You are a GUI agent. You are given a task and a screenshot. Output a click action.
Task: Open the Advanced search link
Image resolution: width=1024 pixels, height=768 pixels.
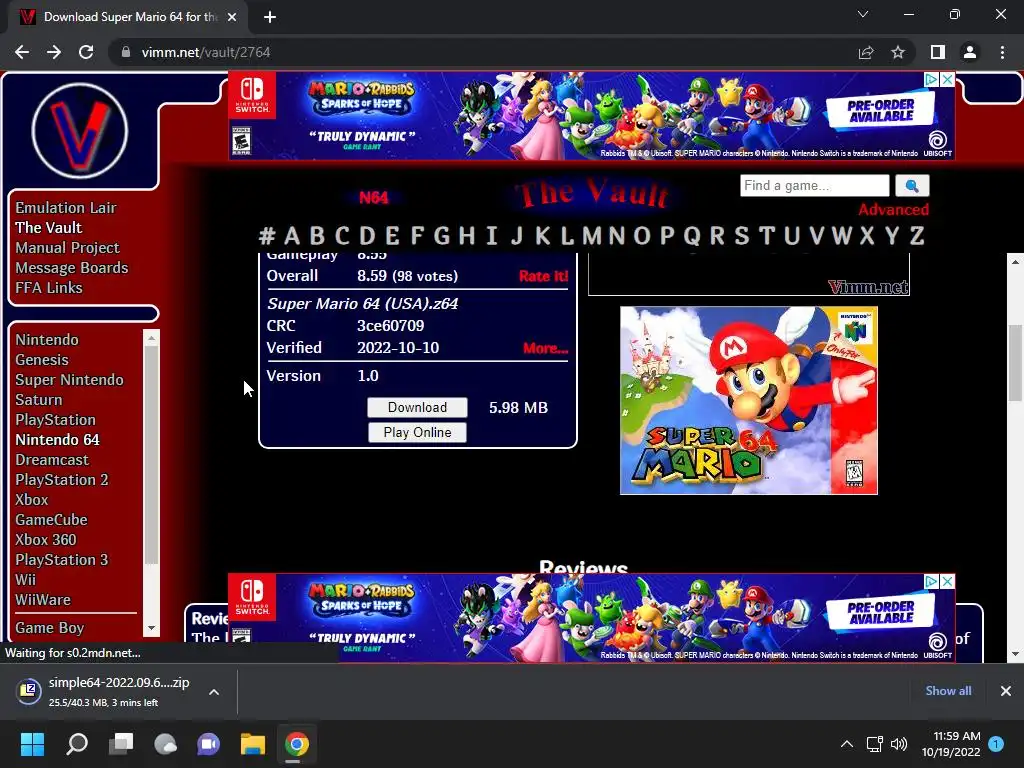point(893,210)
